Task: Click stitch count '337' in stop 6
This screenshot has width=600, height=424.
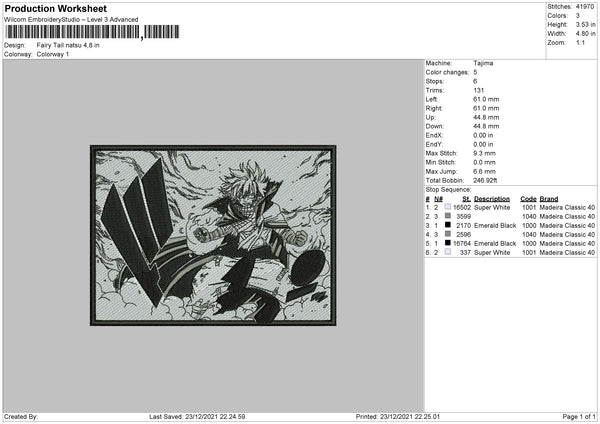Action: (x=466, y=253)
